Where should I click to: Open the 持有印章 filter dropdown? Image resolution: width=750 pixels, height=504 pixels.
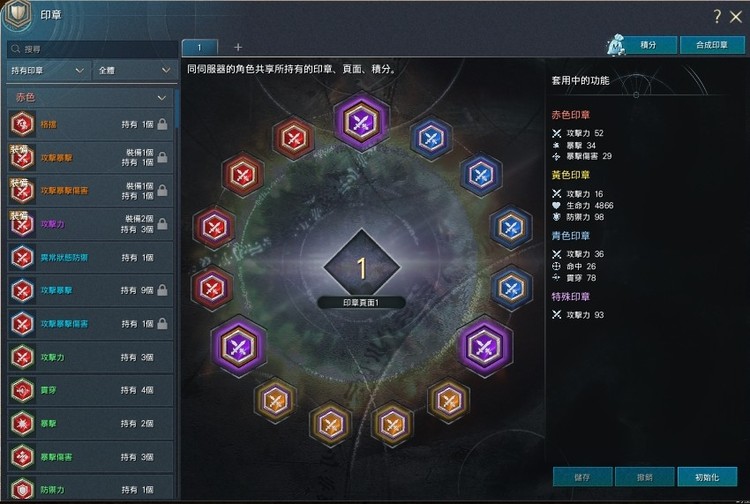48,70
